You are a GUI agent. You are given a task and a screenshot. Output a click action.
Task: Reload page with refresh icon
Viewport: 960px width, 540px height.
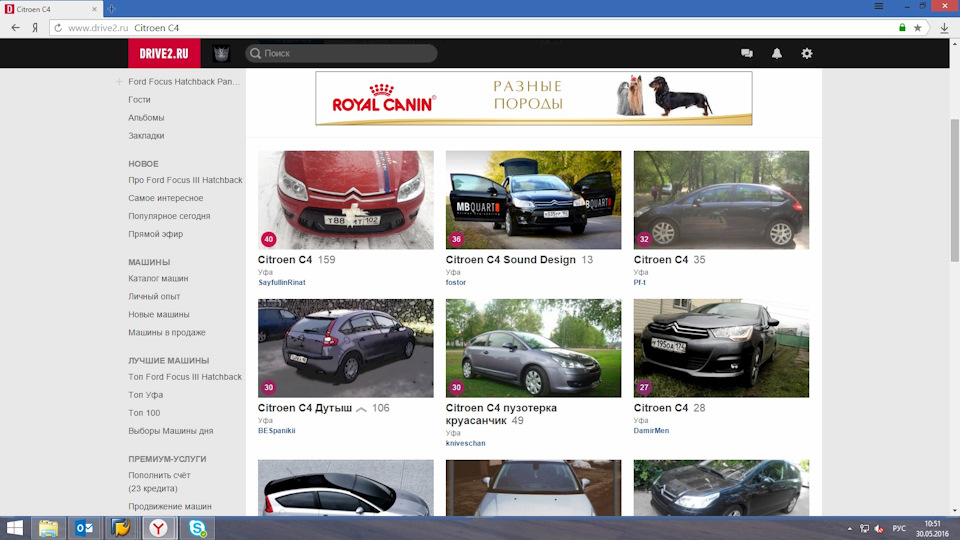click(x=58, y=28)
